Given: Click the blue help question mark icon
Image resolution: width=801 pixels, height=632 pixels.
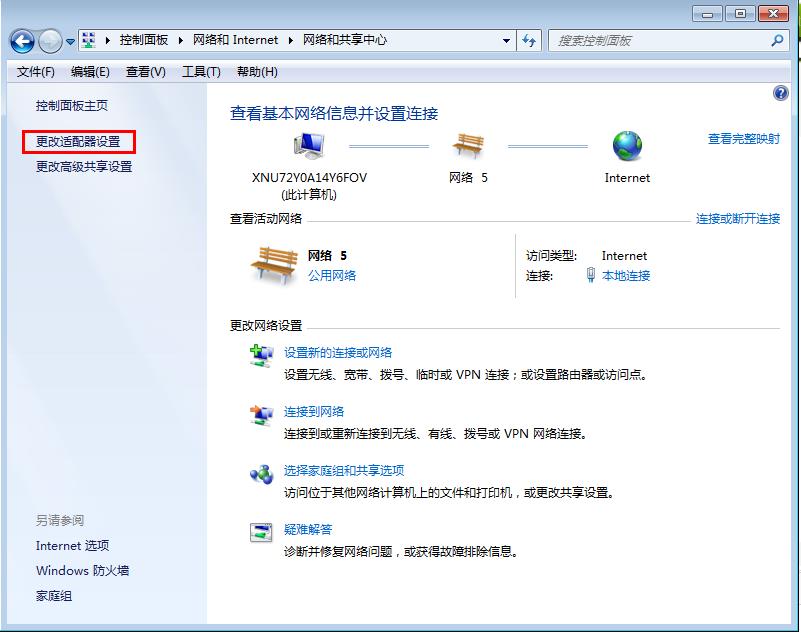Looking at the screenshot, I should tap(781, 93).
